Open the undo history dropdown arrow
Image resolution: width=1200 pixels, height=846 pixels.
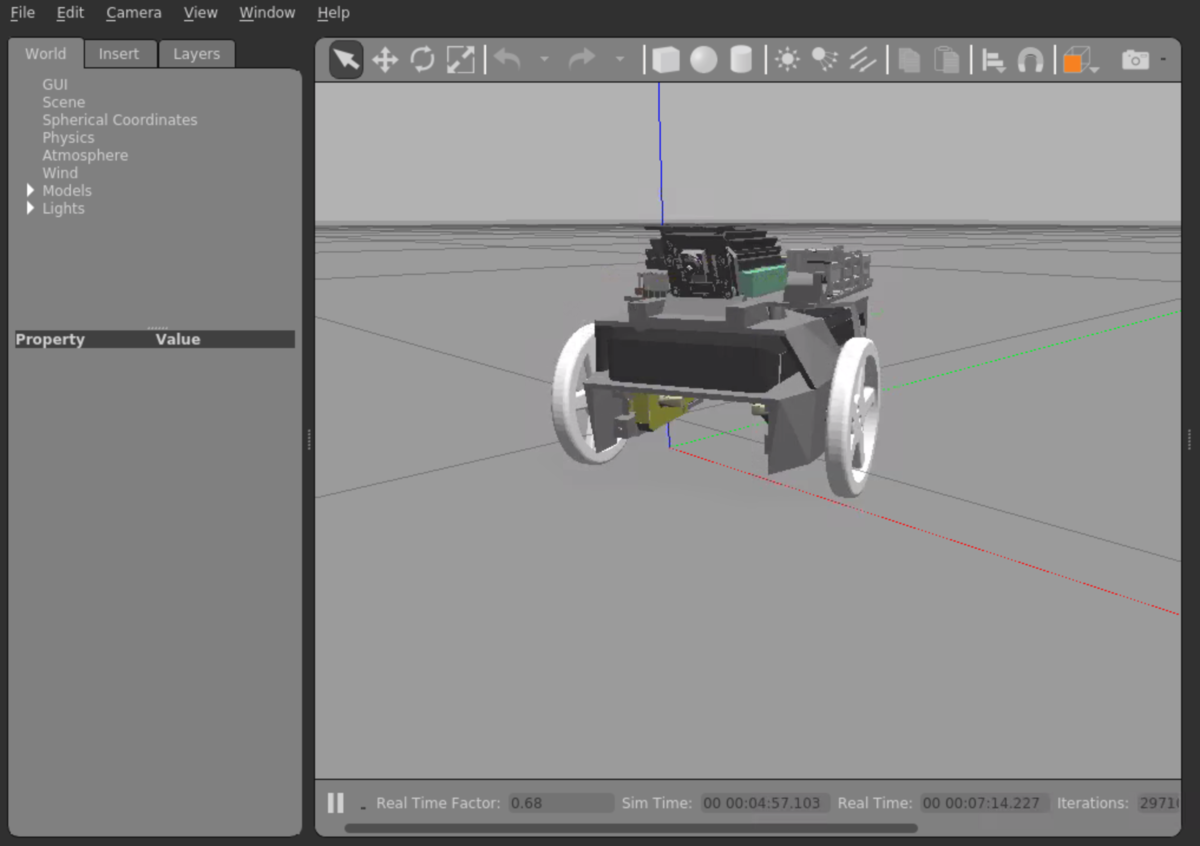544,60
